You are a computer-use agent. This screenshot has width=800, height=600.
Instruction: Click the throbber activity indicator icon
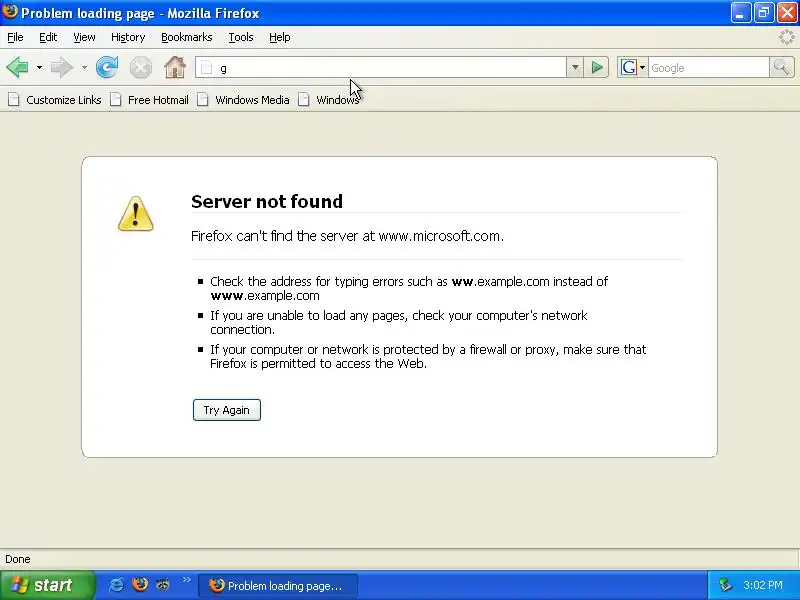coord(787,37)
